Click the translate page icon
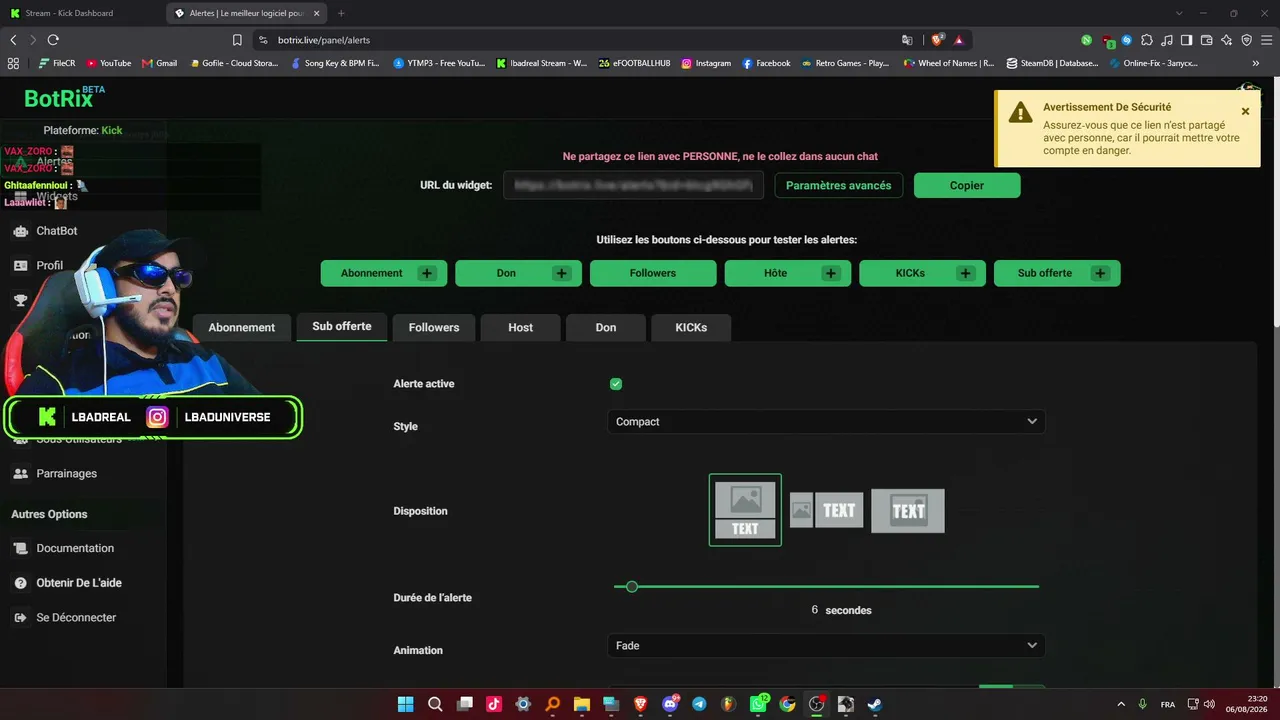 (x=907, y=40)
